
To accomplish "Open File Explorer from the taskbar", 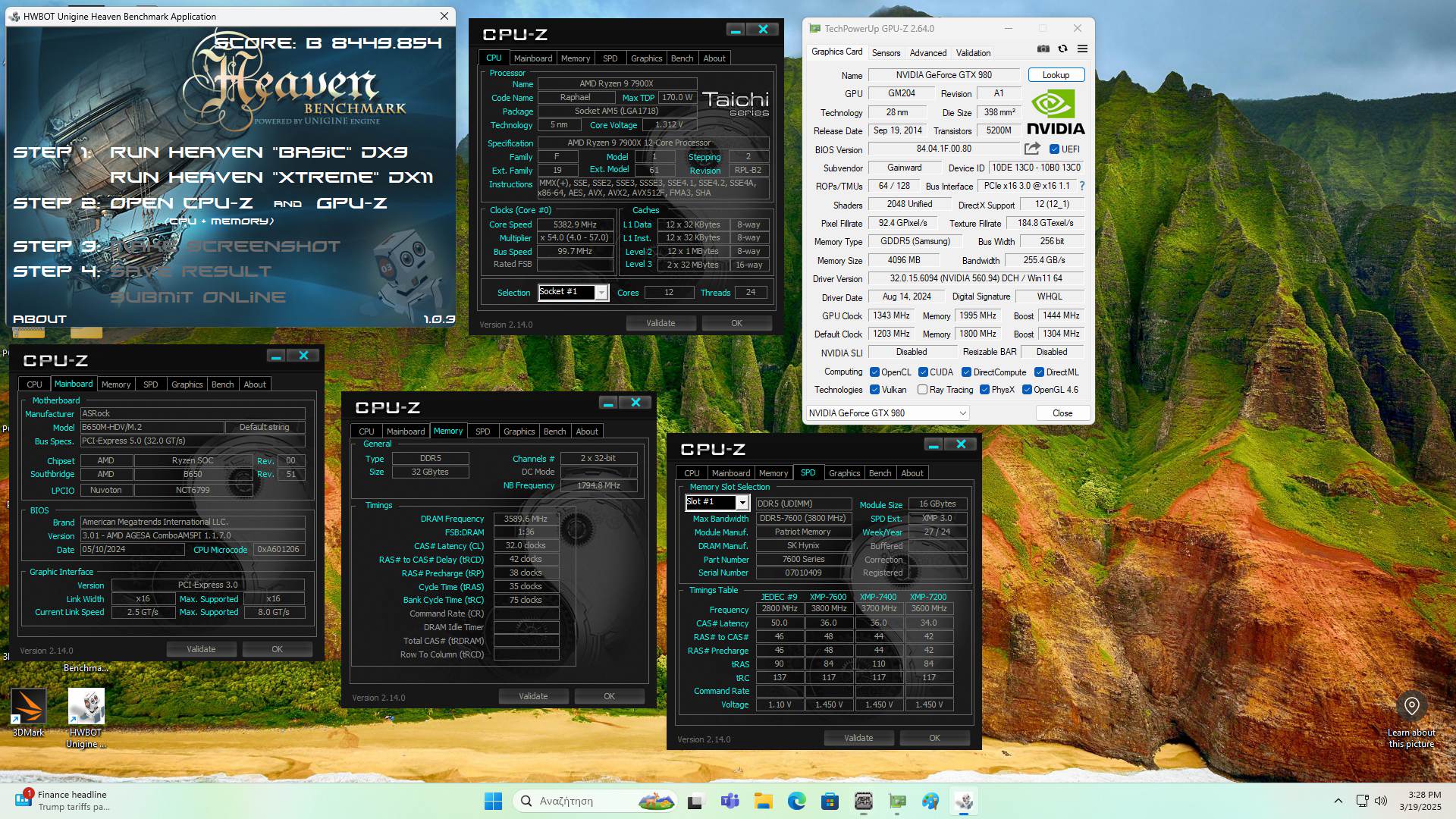I will point(763,801).
